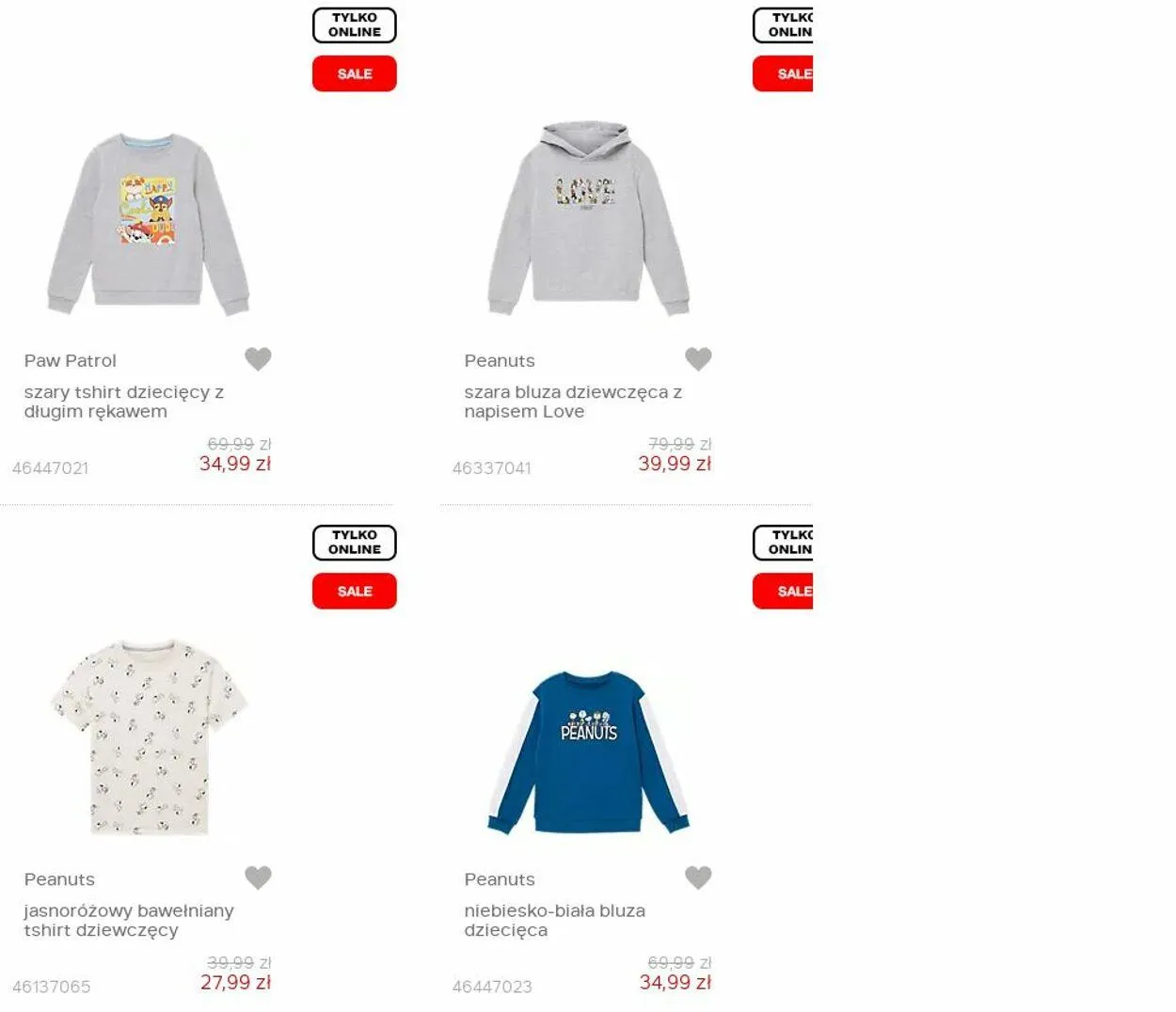Open the grey Love hoodie image
The width and height of the screenshot is (1176, 1012).
coord(588,218)
